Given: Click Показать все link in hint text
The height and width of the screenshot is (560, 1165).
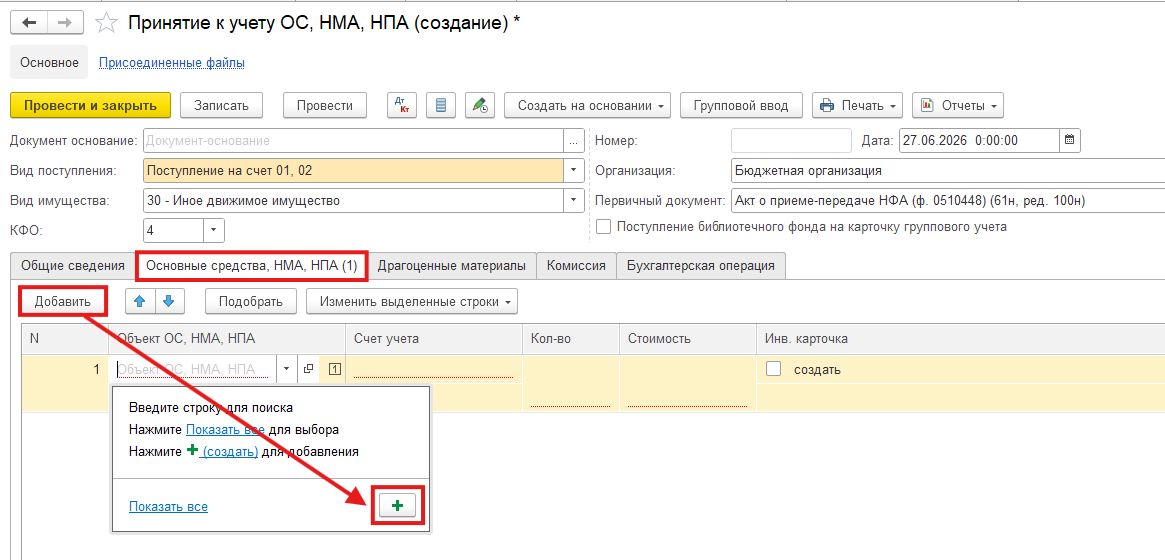Looking at the screenshot, I should click(225, 429).
